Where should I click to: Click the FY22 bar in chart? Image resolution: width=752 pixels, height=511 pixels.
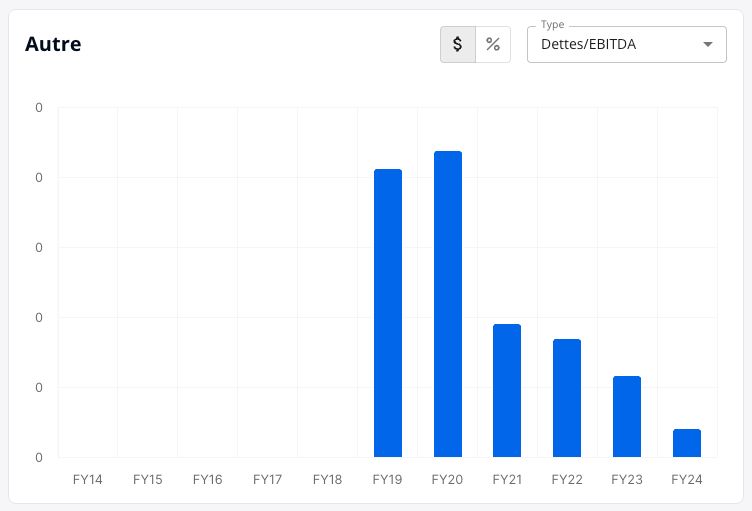pos(567,398)
